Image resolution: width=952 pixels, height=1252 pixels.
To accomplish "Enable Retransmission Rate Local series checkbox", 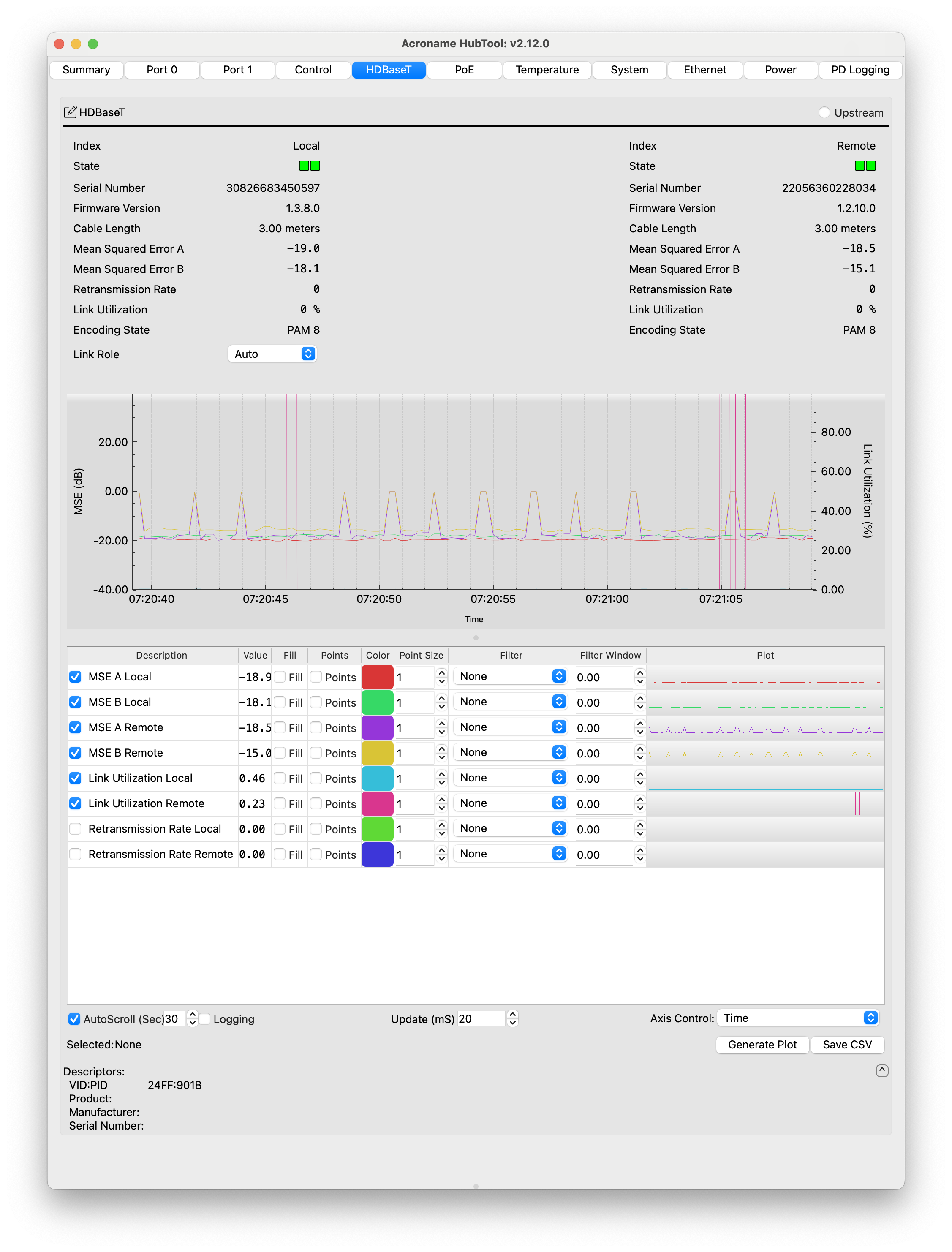I will (x=75, y=829).
